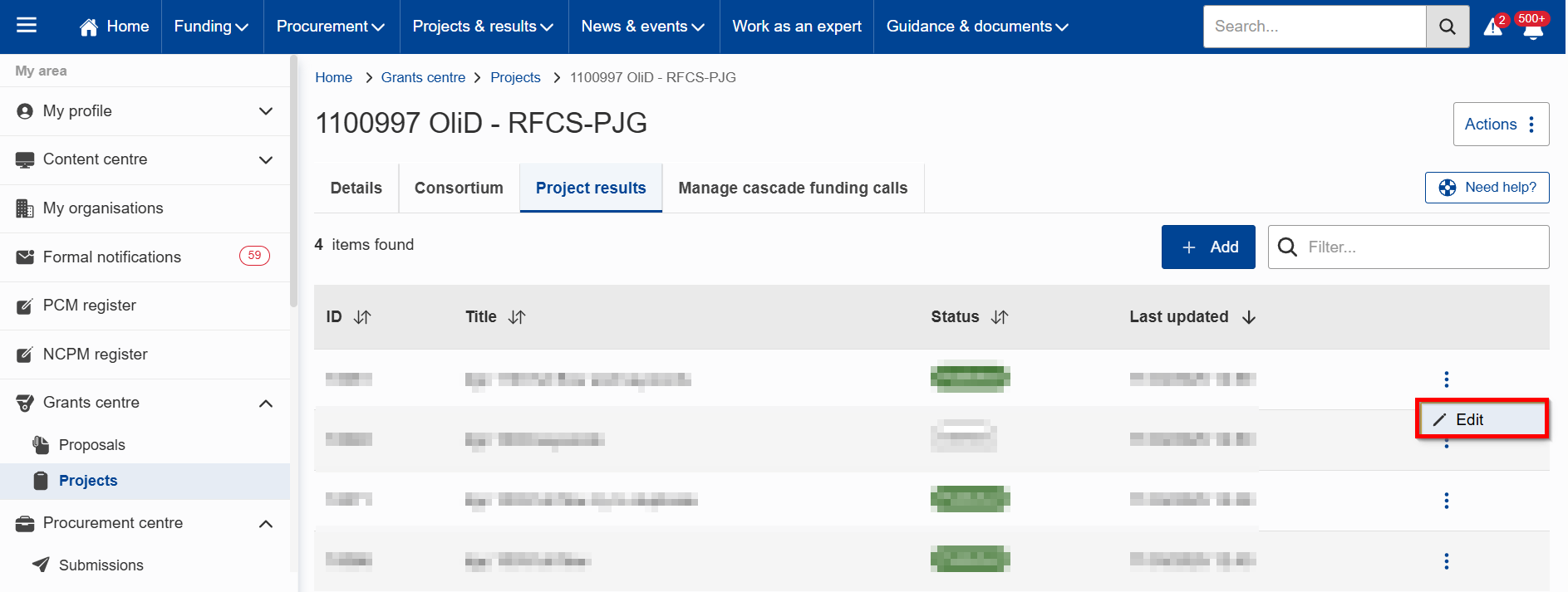Open three-dot menu of first result row
The image size is (1568, 592).
[x=1447, y=379]
